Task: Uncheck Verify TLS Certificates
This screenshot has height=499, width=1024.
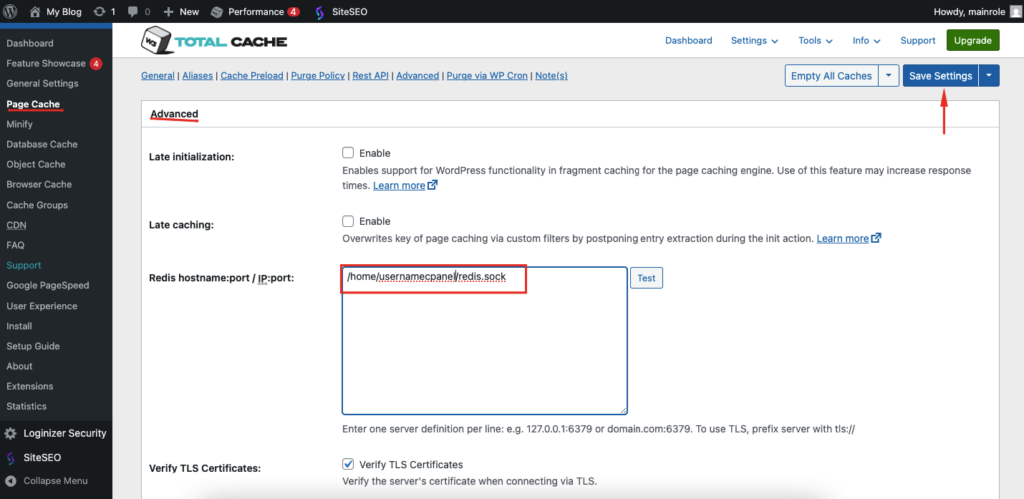Action: pyautogui.click(x=348, y=464)
